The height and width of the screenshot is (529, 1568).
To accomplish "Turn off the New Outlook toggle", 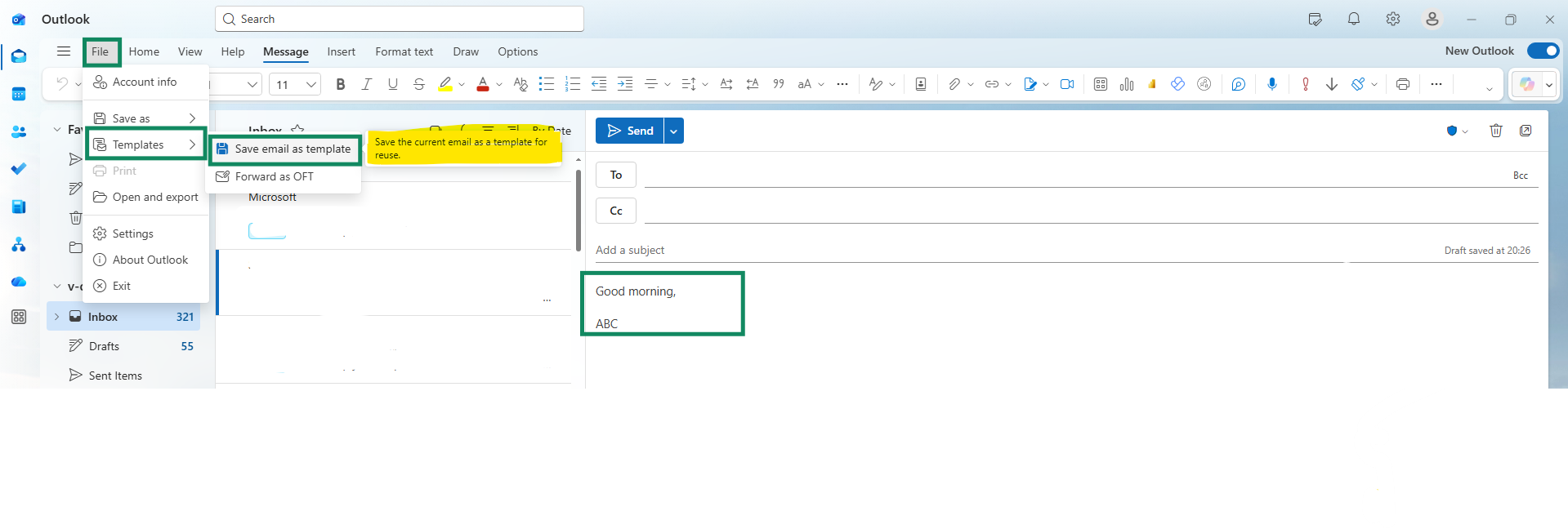I will point(1543,51).
